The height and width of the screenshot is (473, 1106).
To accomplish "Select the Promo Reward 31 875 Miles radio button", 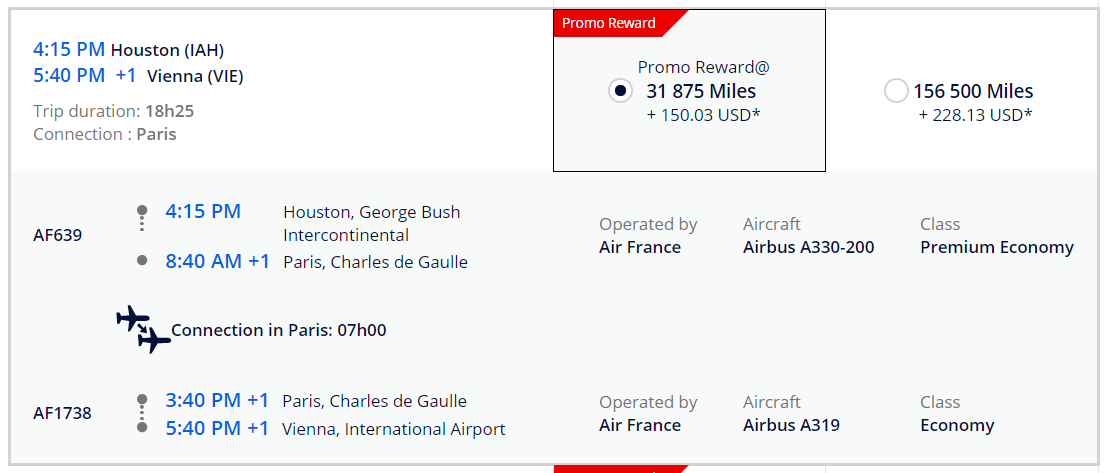I will coord(620,91).
